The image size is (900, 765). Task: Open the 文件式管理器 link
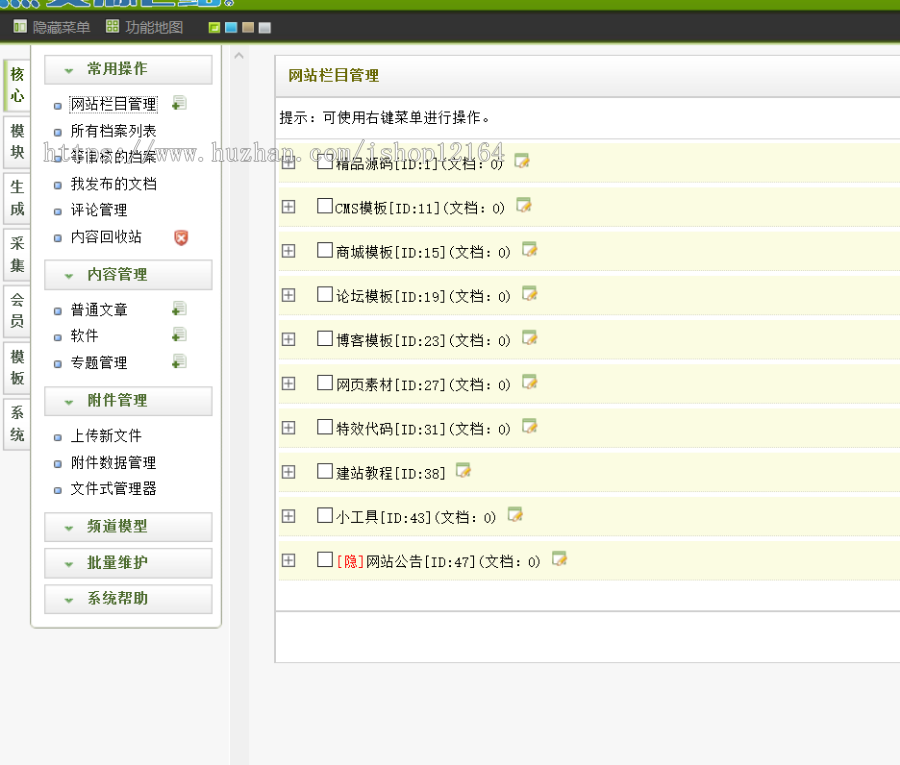(x=113, y=489)
